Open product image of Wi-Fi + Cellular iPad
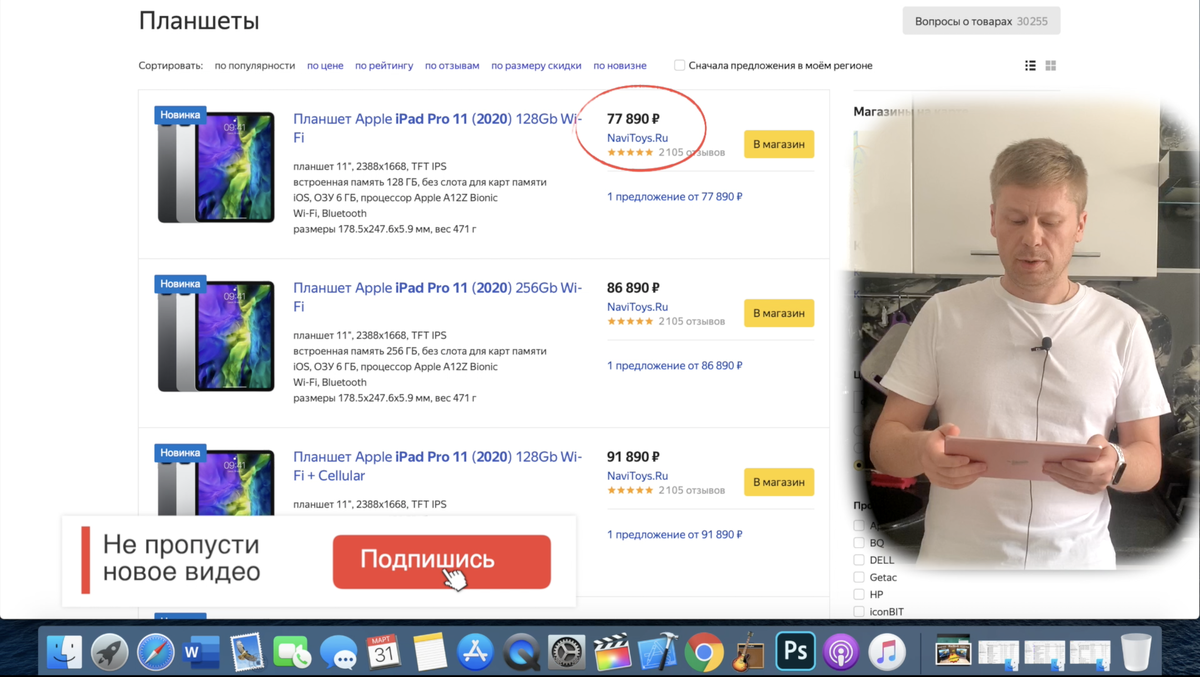1200x677 pixels. 216,482
